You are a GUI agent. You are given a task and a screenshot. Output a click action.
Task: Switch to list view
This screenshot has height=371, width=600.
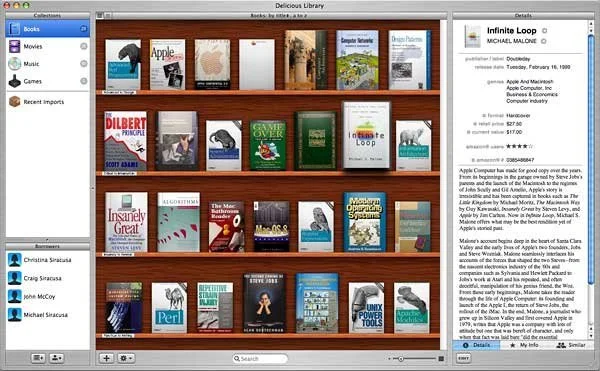click(x=108, y=15)
